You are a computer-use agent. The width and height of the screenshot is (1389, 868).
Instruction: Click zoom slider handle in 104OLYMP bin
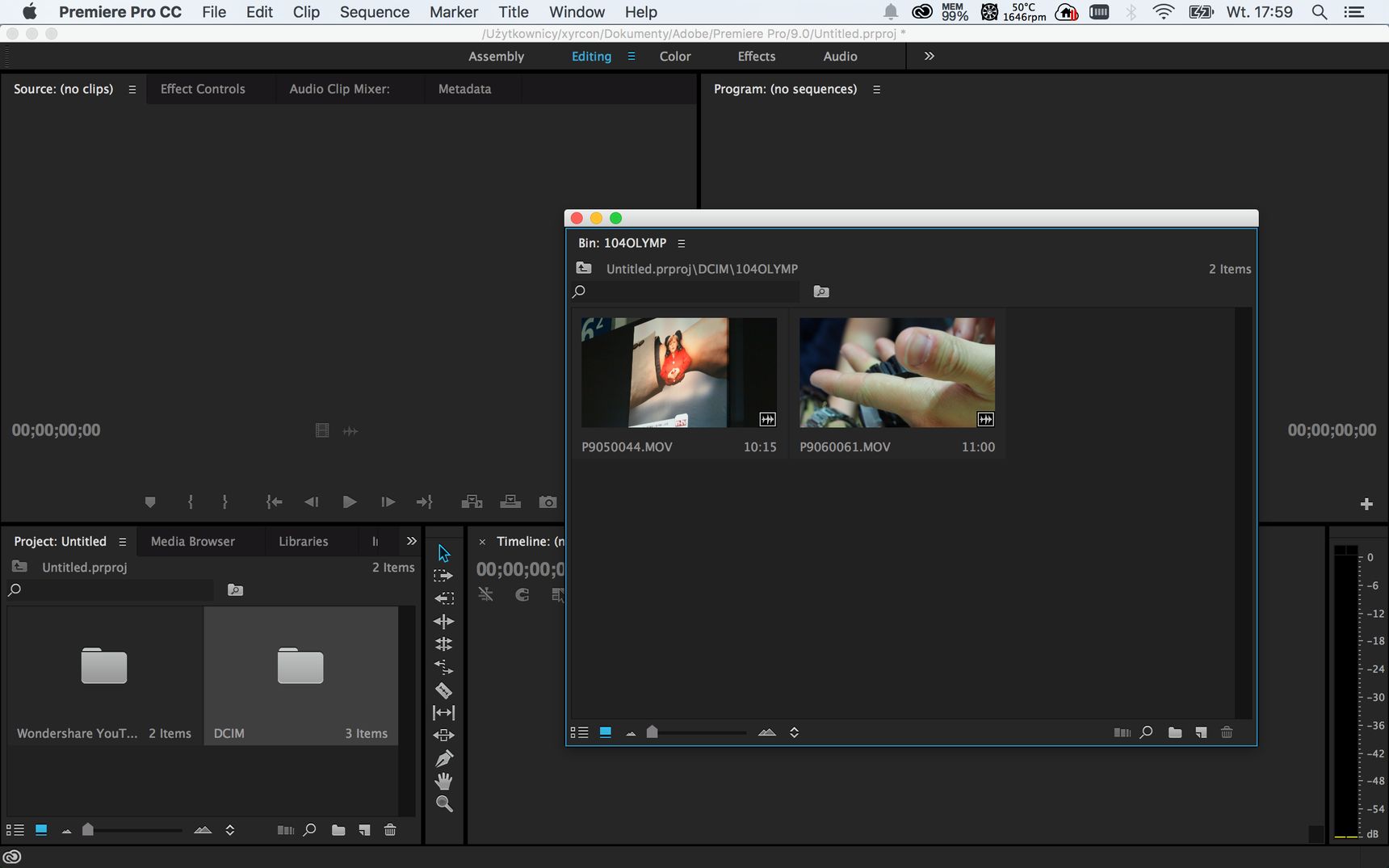(x=652, y=732)
